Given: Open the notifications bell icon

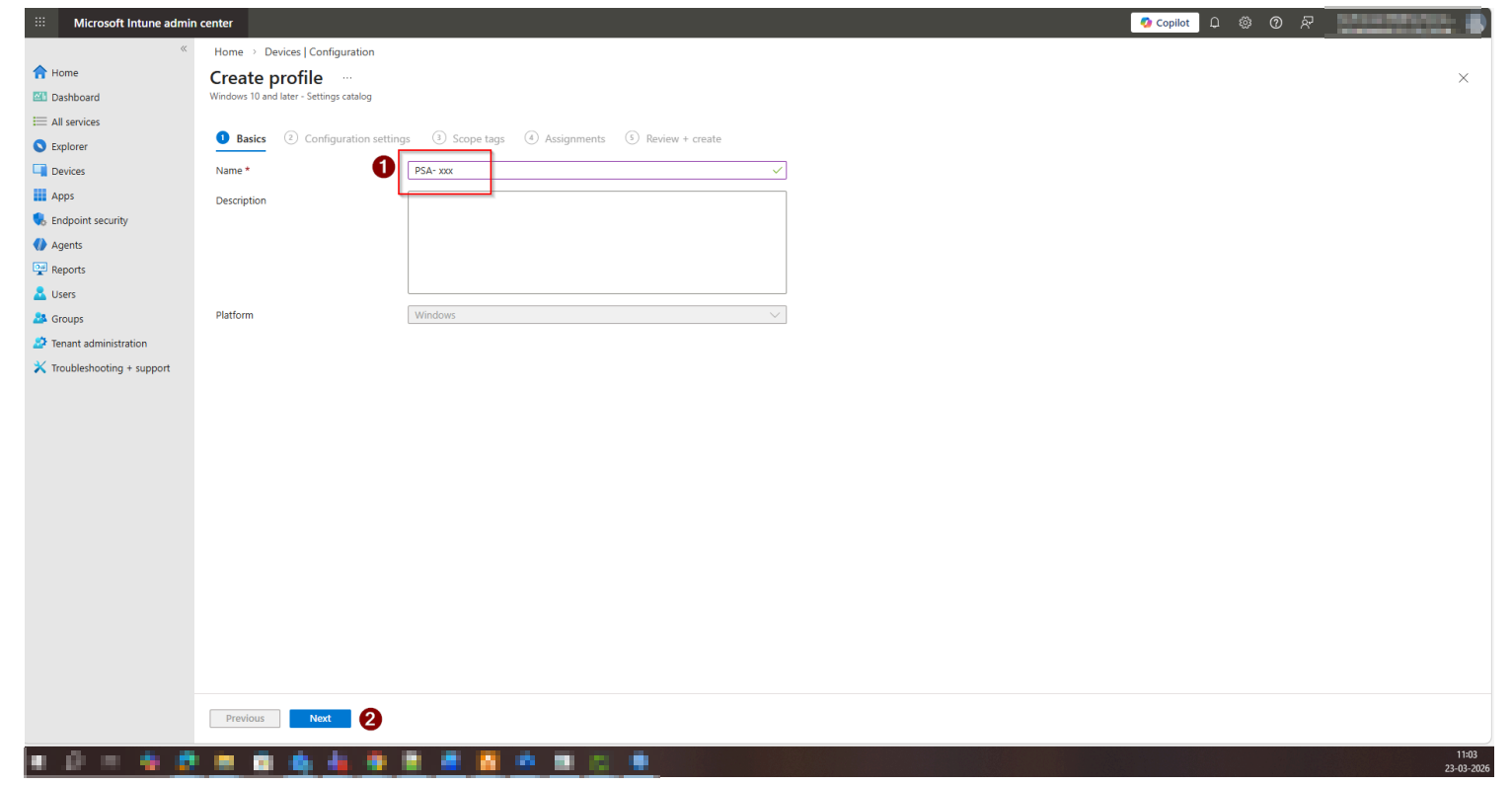Looking at the screenshot, I should (1215, 23).
